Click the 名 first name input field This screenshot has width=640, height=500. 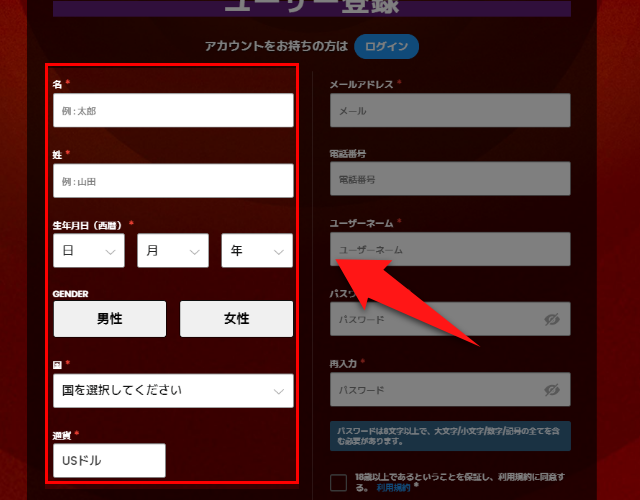click(173, 111)
